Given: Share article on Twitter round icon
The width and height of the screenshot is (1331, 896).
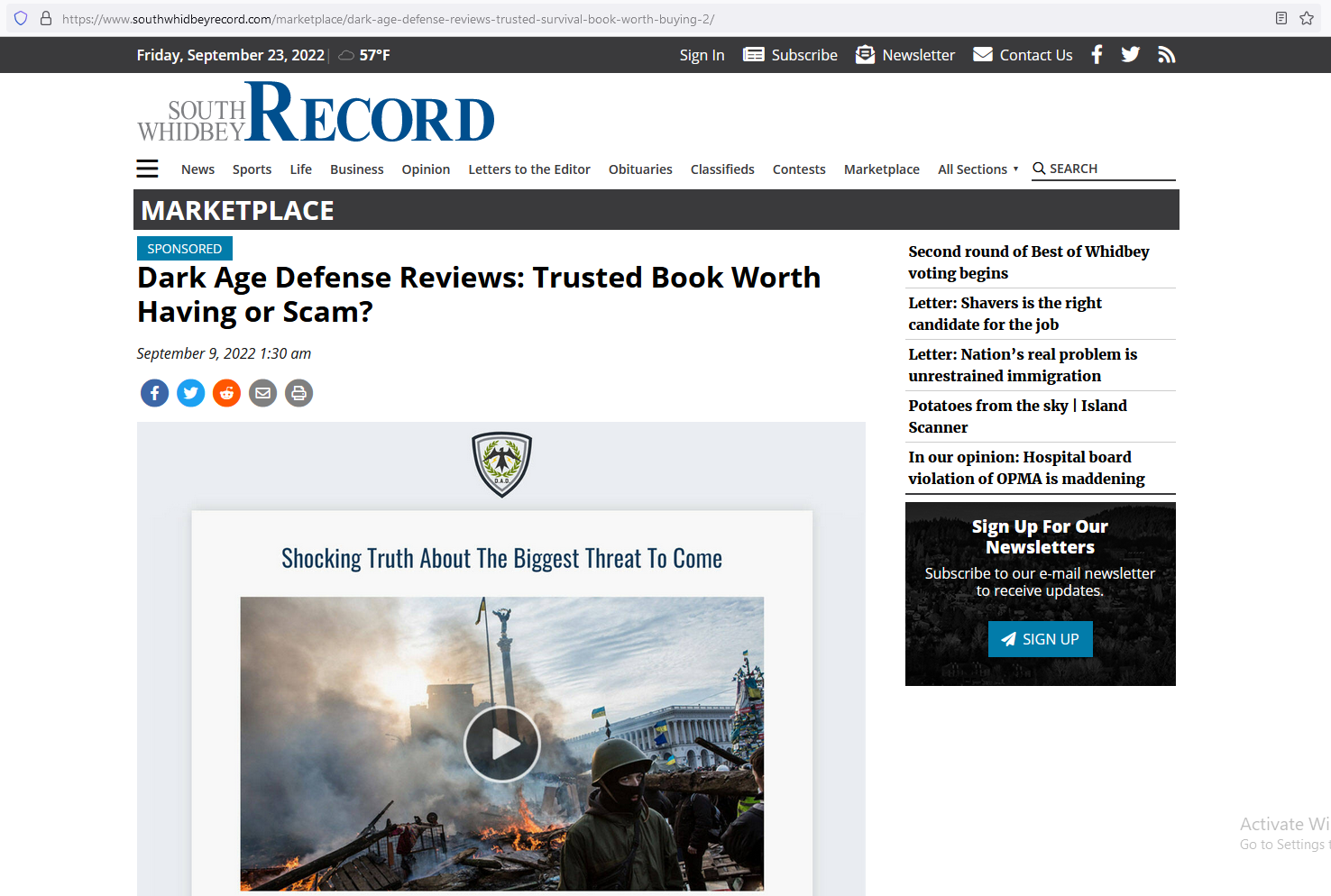Looking at the screenshot, I should [191, 393].
